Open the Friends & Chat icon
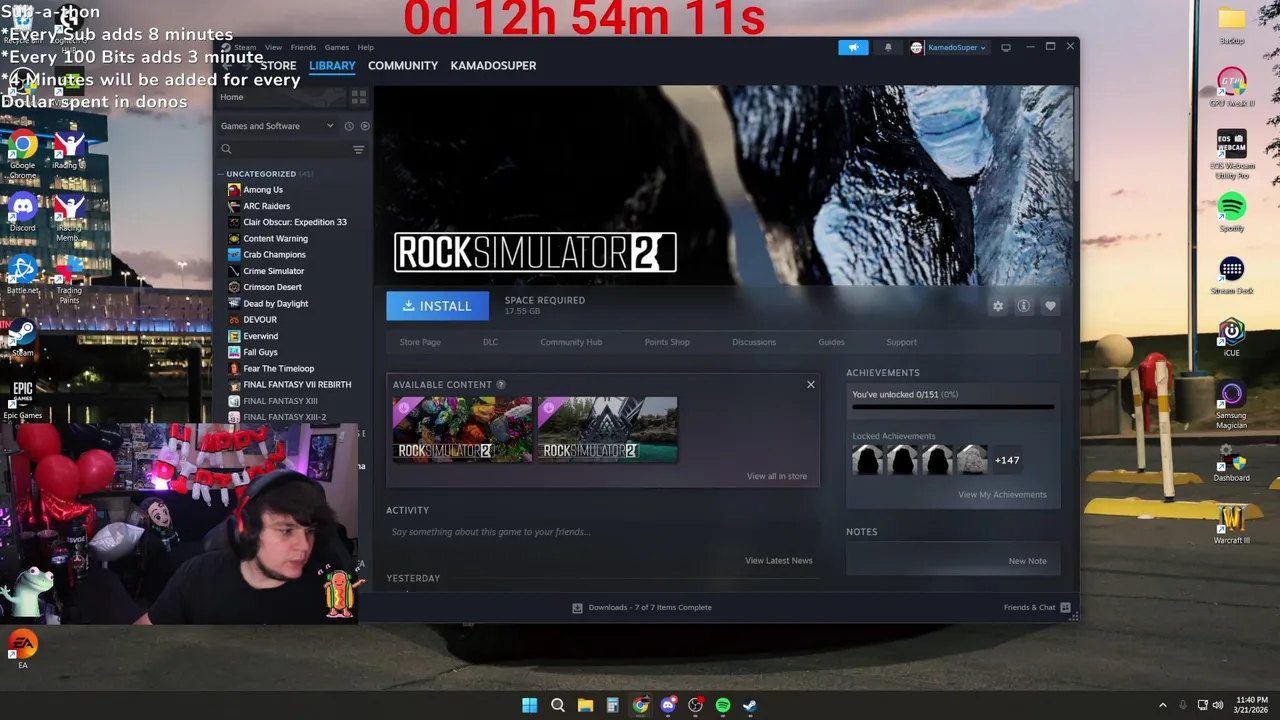This screenshot has width=1280, height=720. point(1065,607)
